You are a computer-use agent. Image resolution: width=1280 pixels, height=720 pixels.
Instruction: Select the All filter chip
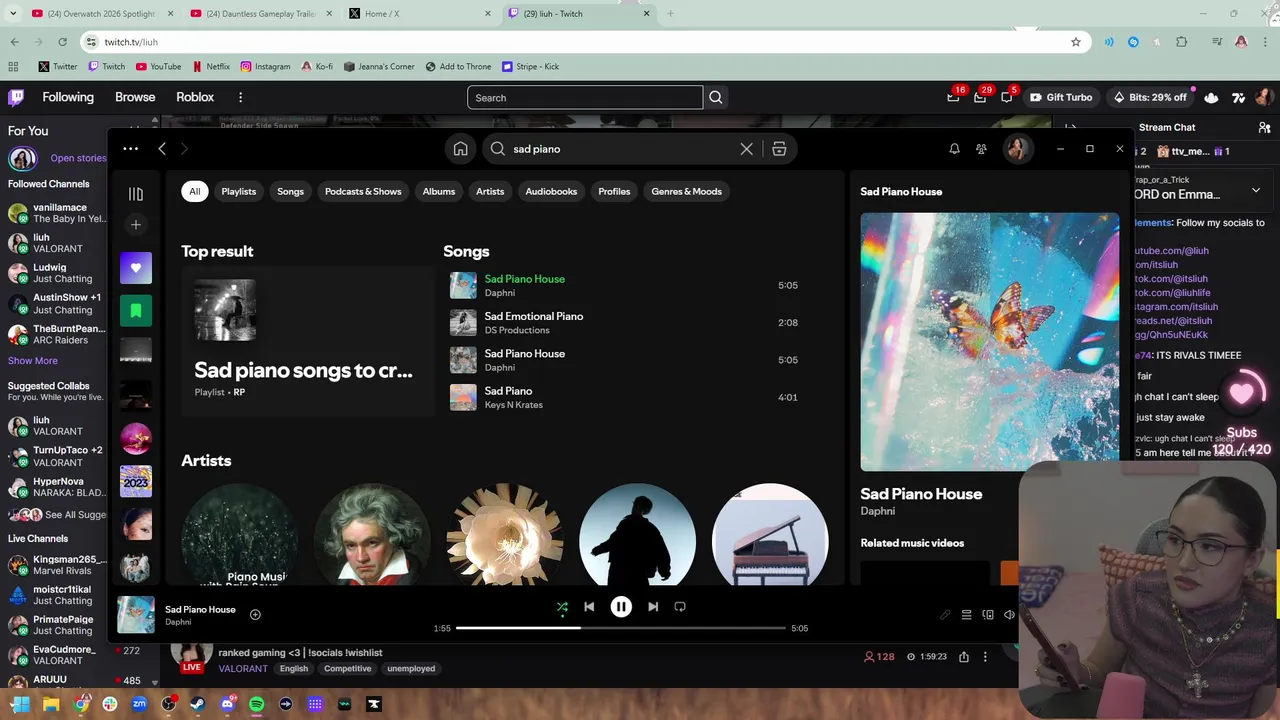point(194,192)
